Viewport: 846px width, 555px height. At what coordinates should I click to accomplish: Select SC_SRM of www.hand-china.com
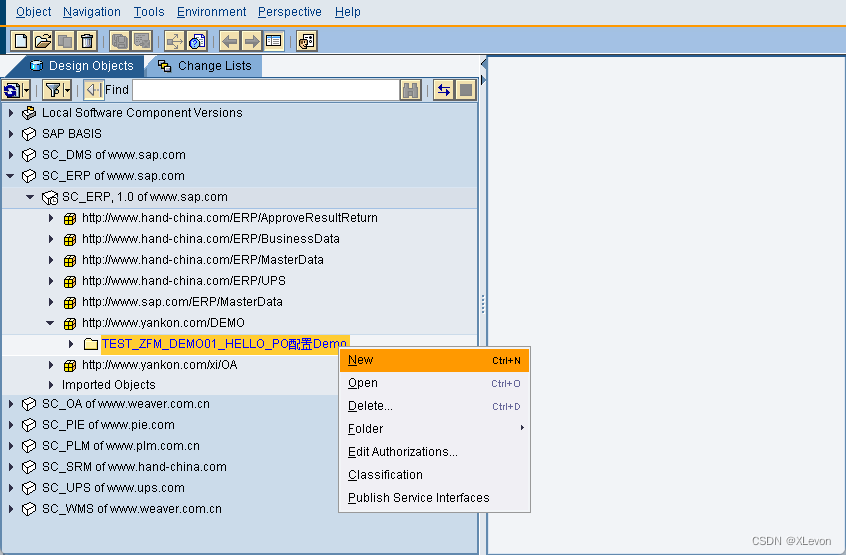(x=134, y=467)
